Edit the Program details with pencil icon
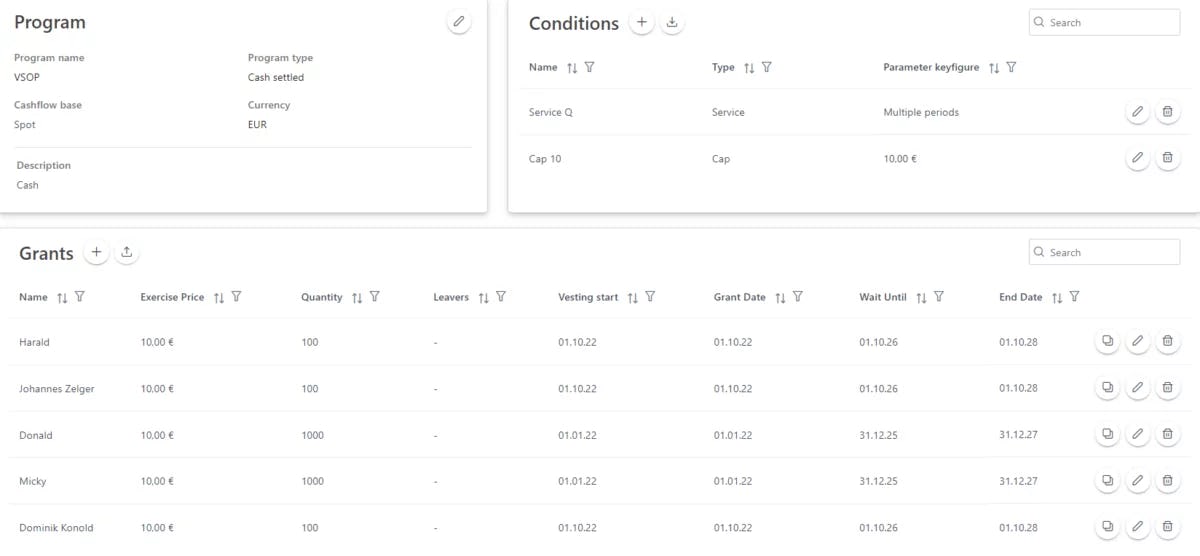Screen dimensions: 1200x556 click(459, 22)
